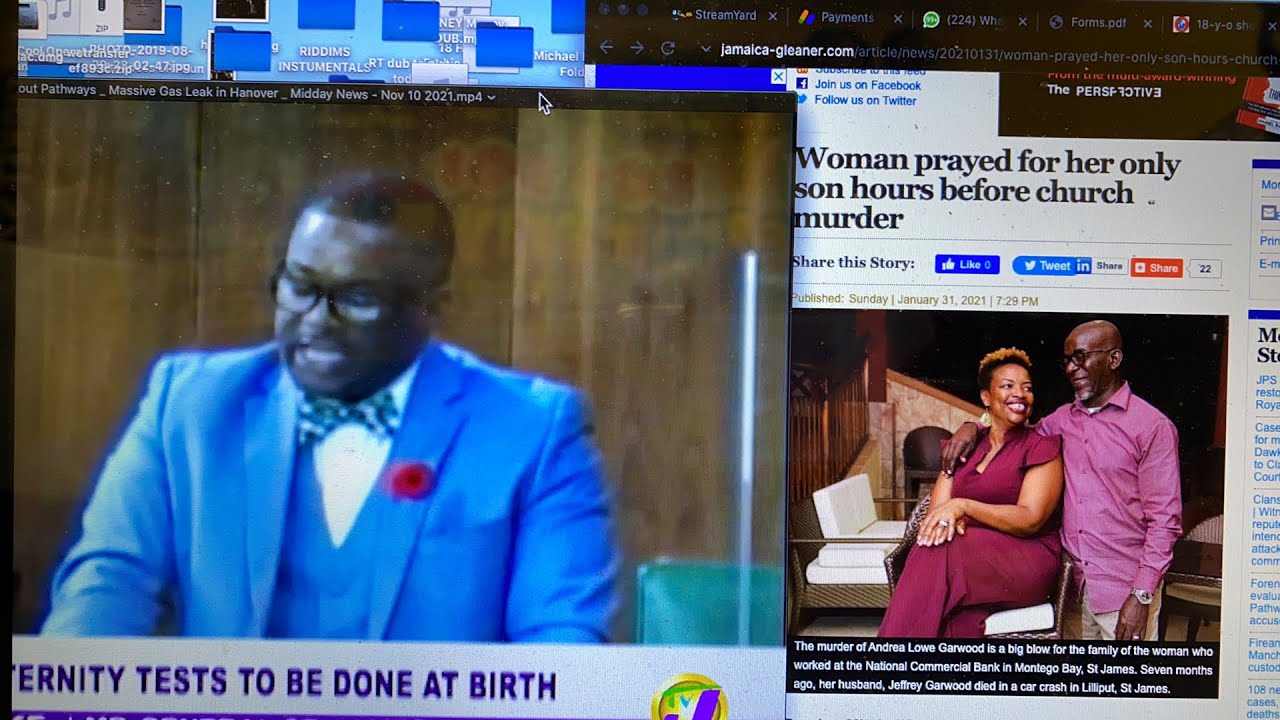Click the photo caption about Andrea Lowe Garwood
The height and width of the screenshot is (720, 1280).
[1004, 668]
